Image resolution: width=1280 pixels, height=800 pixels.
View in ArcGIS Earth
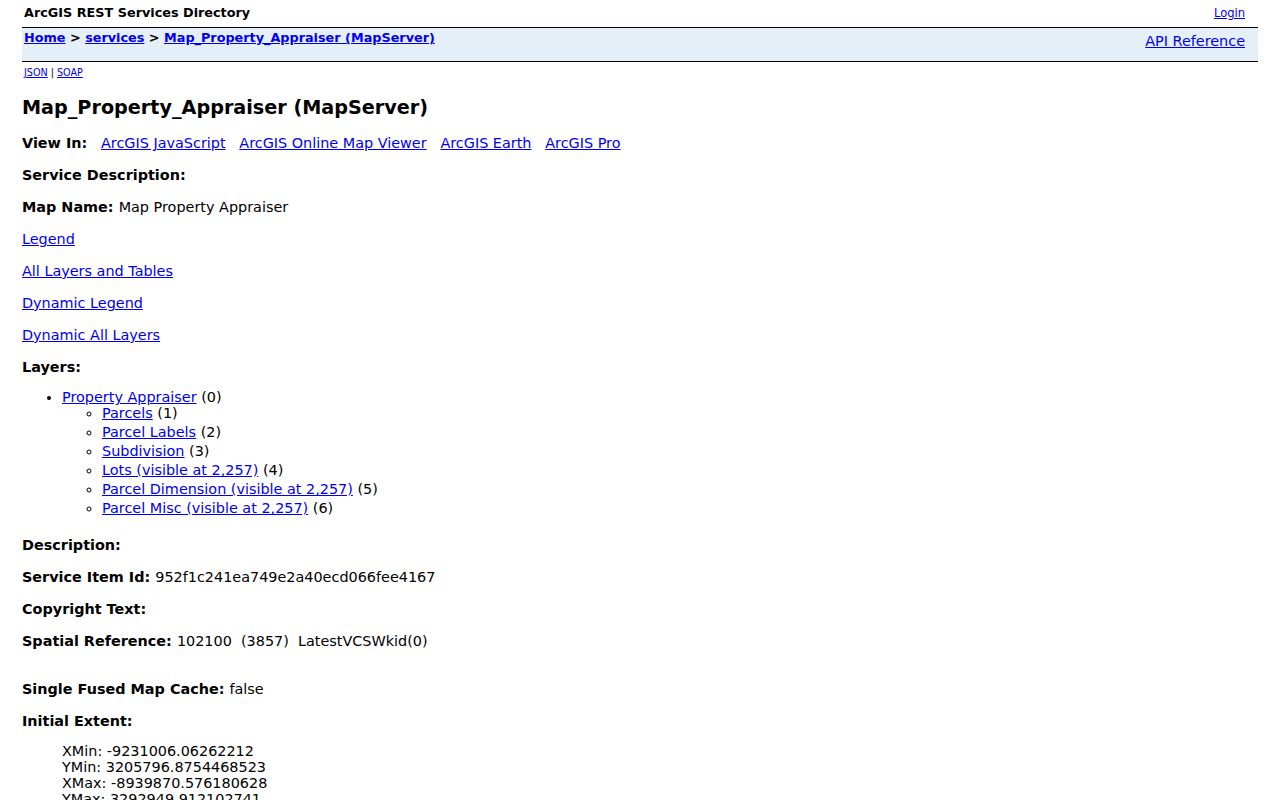[x=486, y=143]
